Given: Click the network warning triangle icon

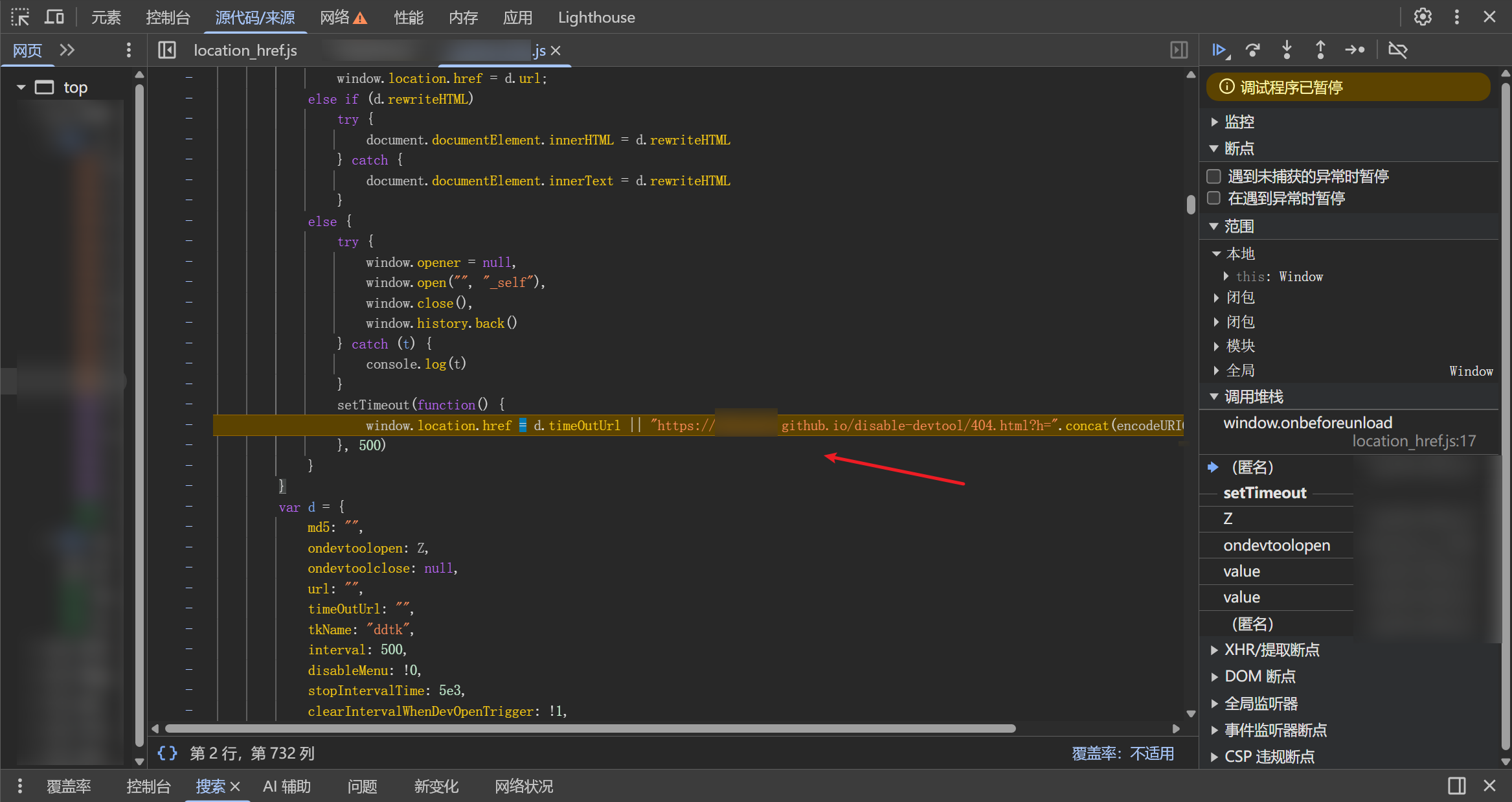Looking at the screenshot, I should coord(361,18).
